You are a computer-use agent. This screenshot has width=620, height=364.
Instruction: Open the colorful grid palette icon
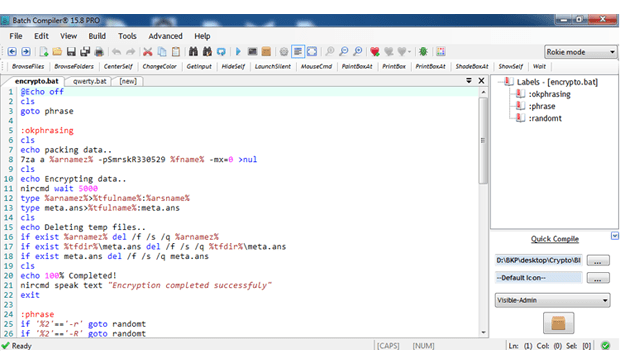tap(440, 52)
